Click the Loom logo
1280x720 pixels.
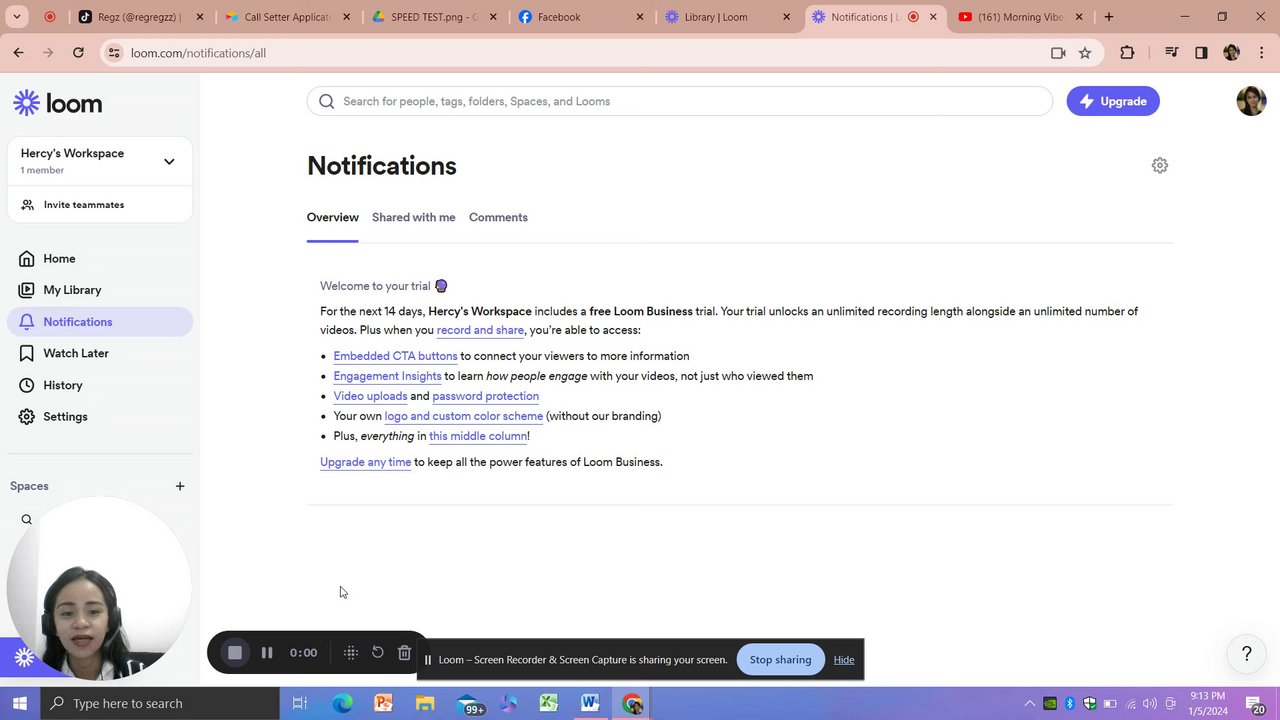tap(57, 103)
